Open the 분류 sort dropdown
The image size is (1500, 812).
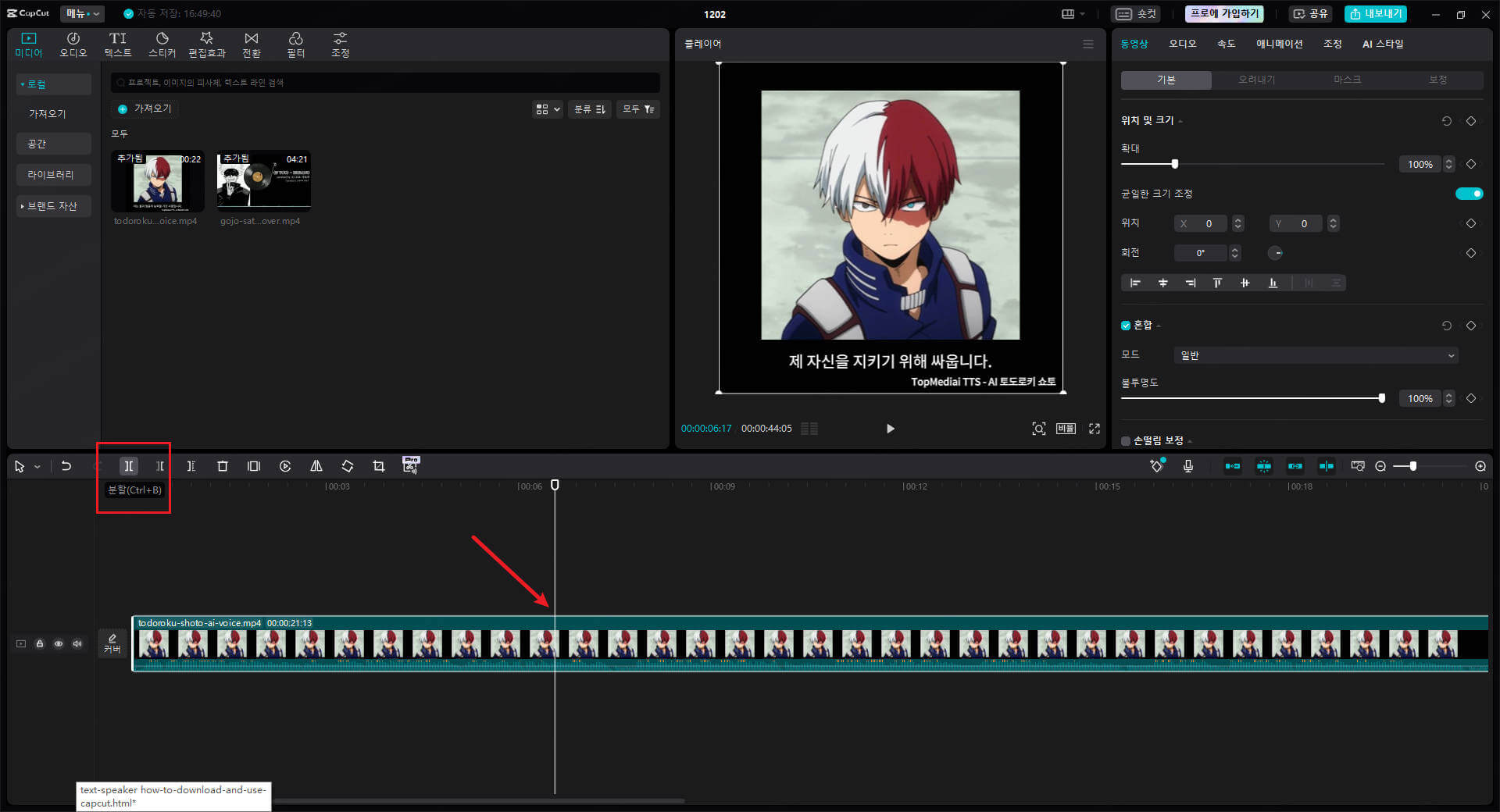[x=590, y=109]
